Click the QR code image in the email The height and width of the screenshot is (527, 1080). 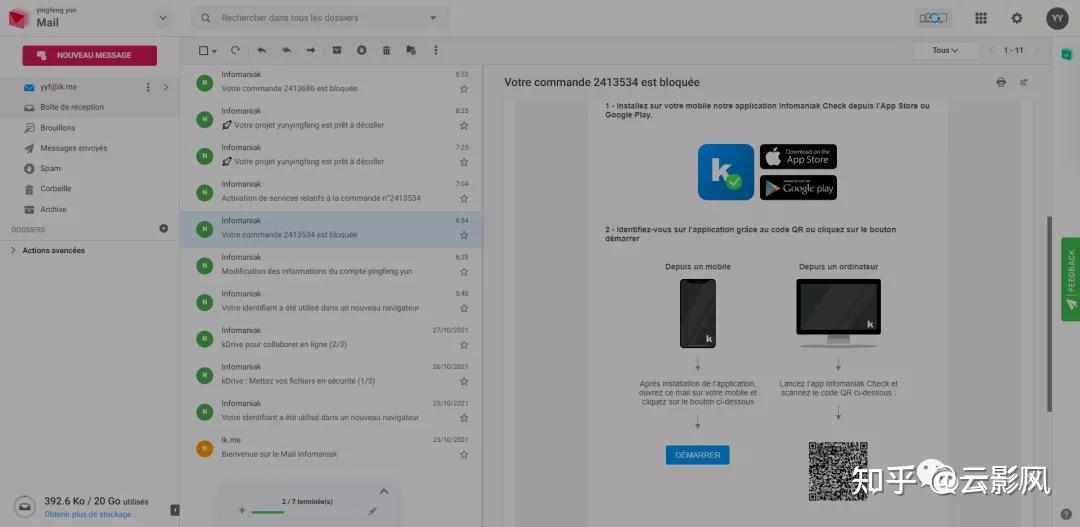[x=838, y=471]
